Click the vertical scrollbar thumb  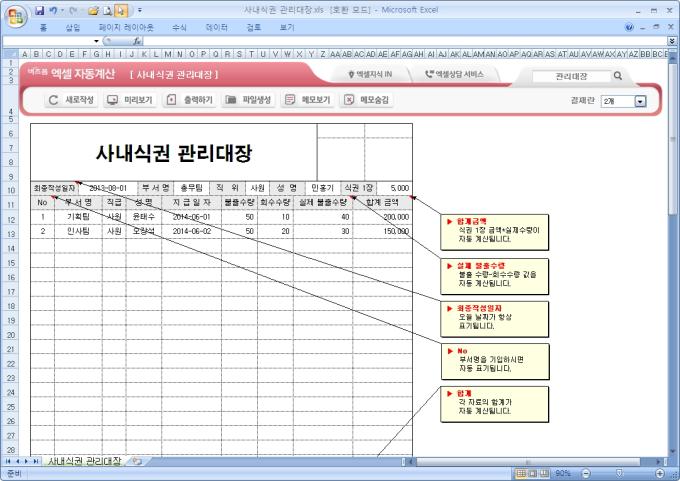(x=673, y=139)
